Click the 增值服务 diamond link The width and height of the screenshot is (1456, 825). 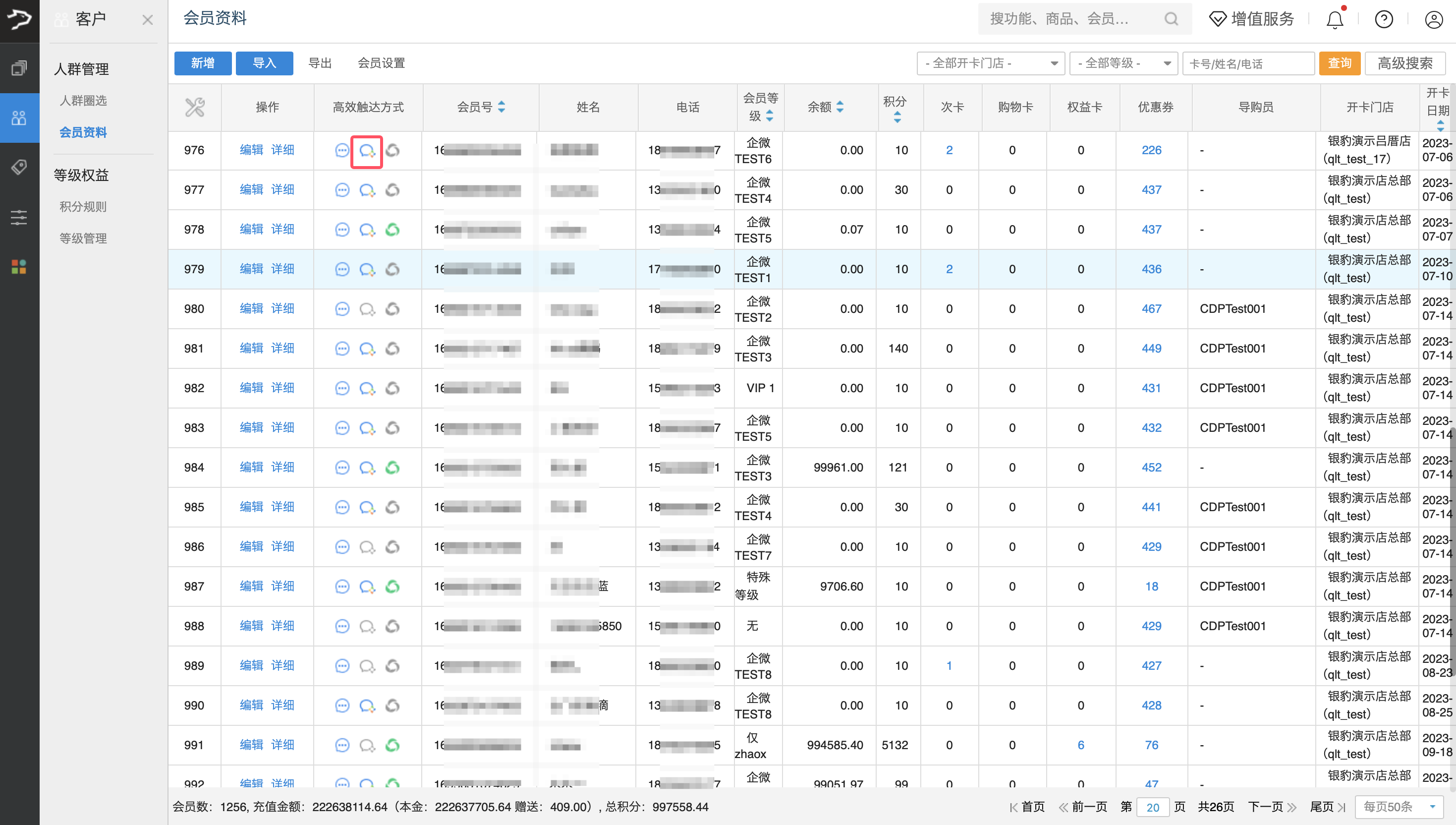[1251, 19]
